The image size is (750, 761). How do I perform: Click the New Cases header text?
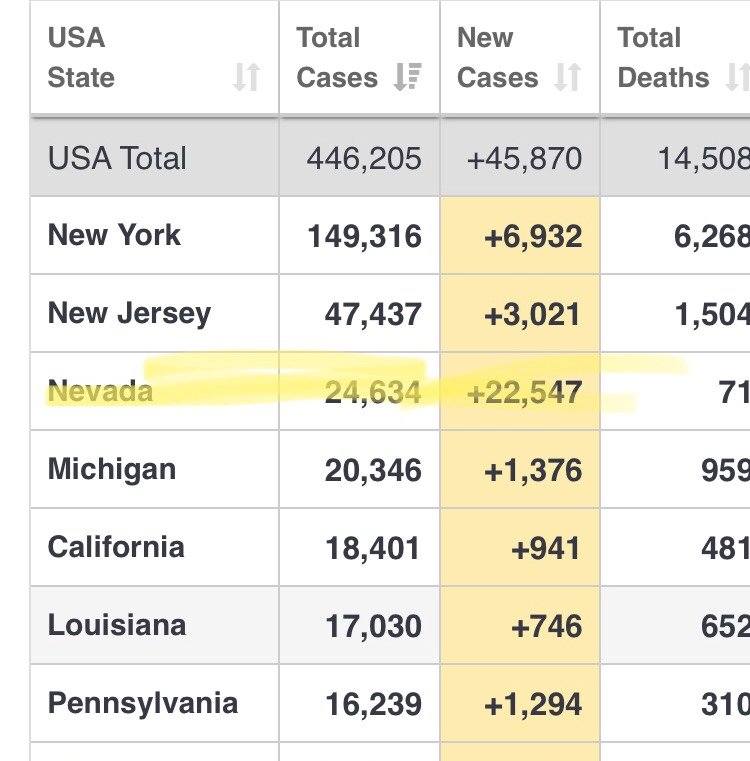click(498, 57)
